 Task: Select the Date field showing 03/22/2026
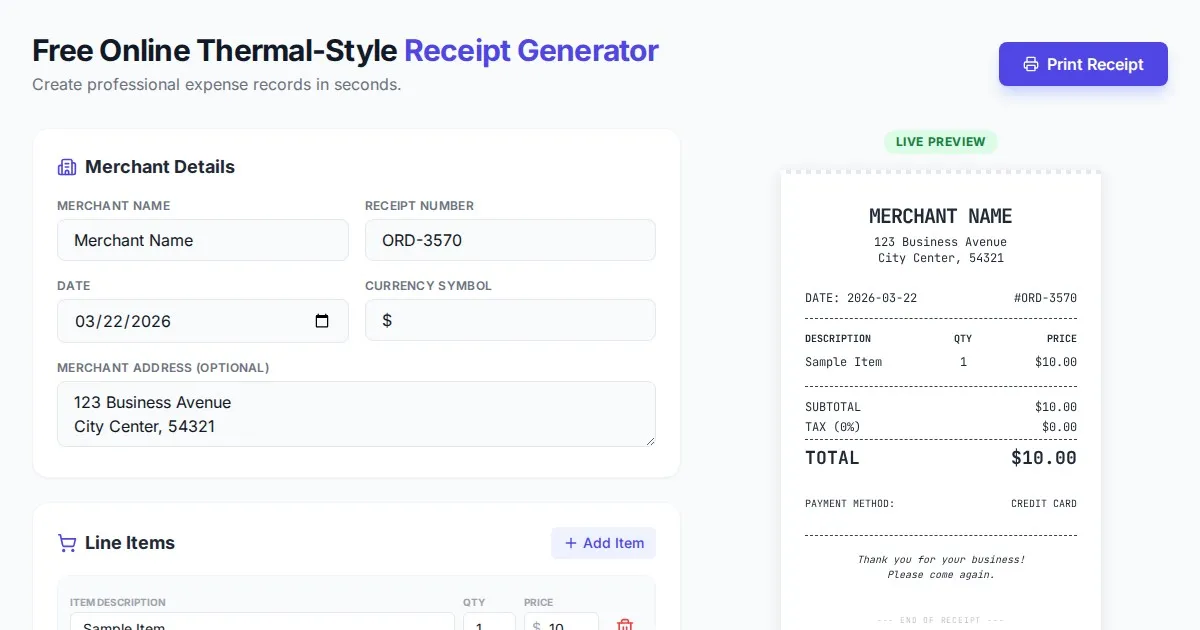(180, 321)
